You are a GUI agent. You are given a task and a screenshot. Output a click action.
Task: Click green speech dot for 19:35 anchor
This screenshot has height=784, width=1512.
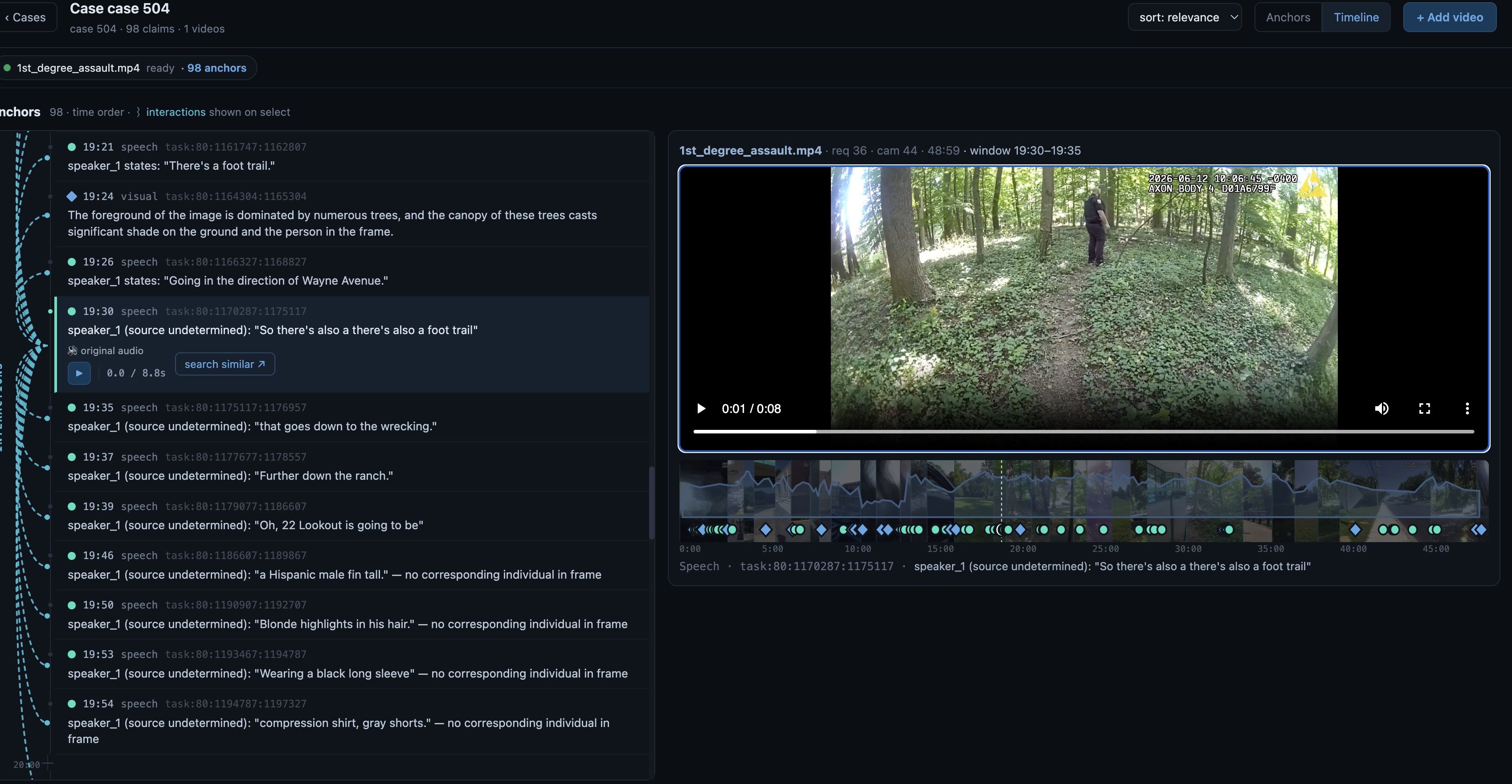pyautogui.click(x=72, y=407)
